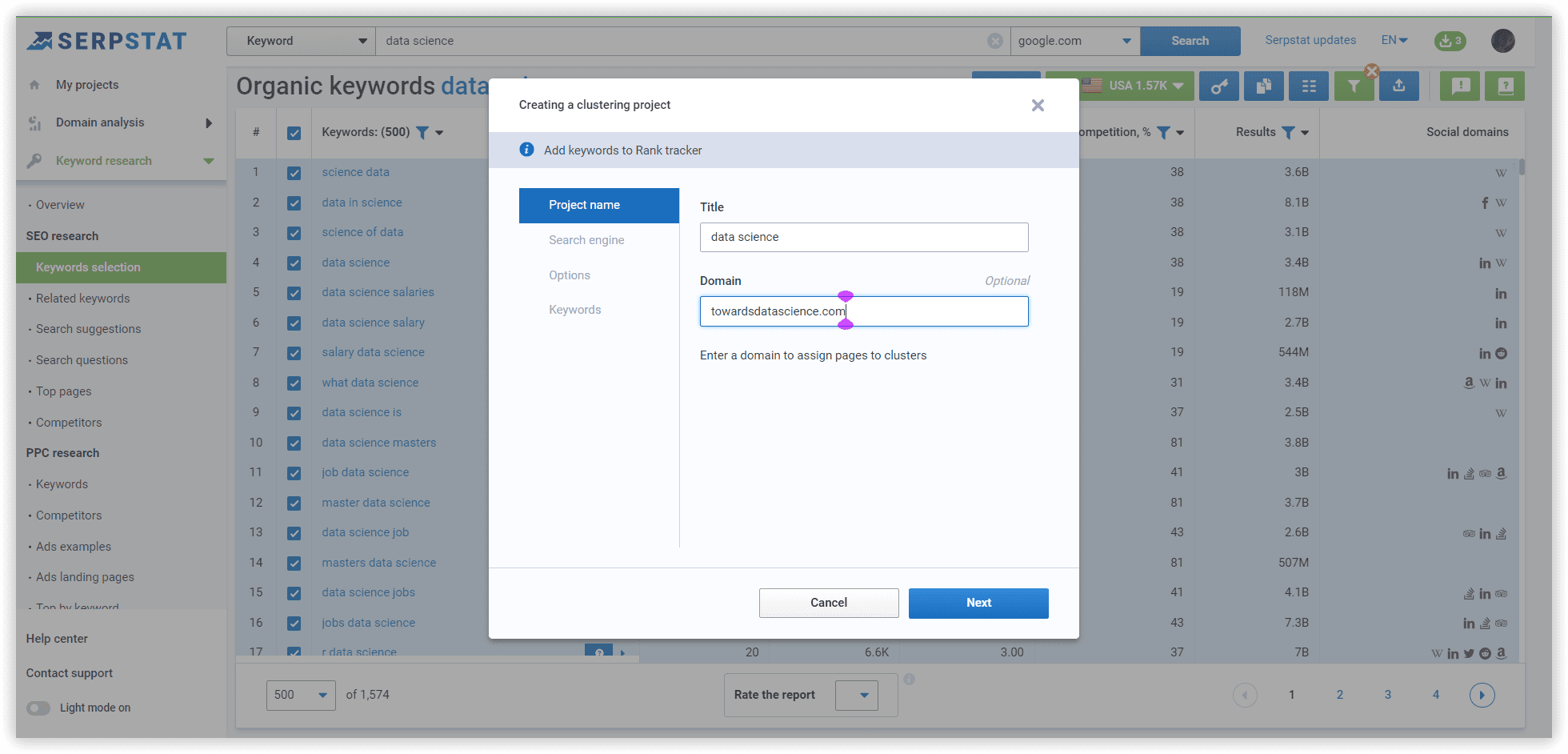Switch the Light mode toggle

point(38,708)
